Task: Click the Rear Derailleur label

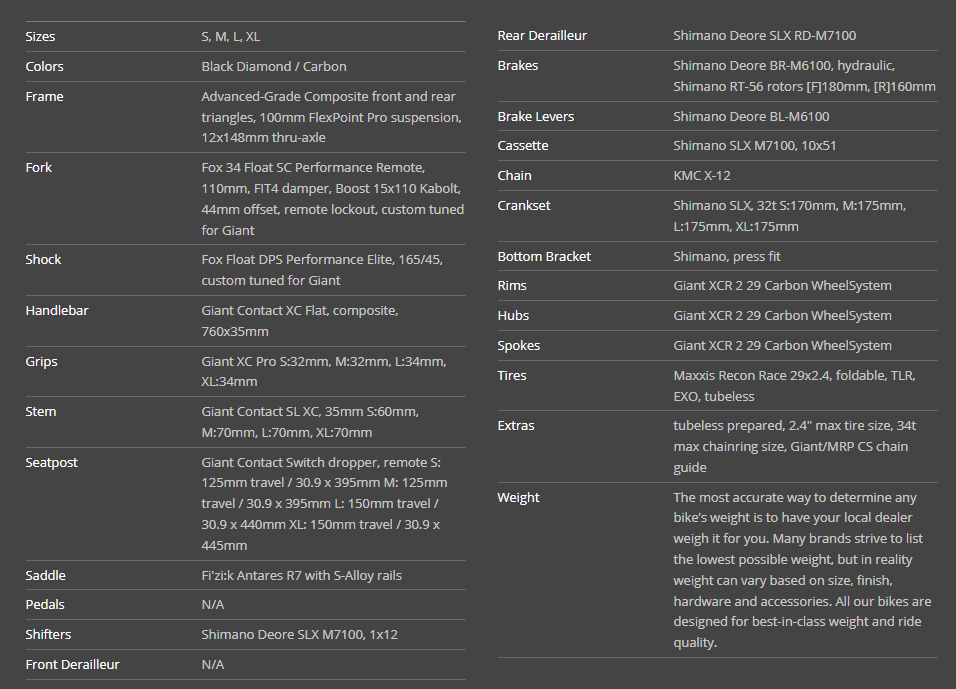Action: 542,36
